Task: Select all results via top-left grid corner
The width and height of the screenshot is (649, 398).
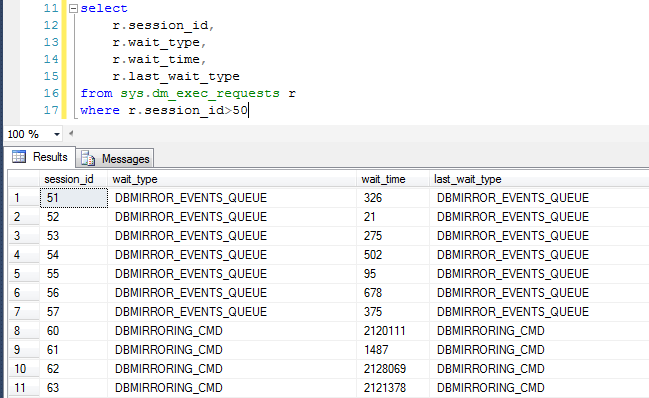Action: (x=24, y=179)
